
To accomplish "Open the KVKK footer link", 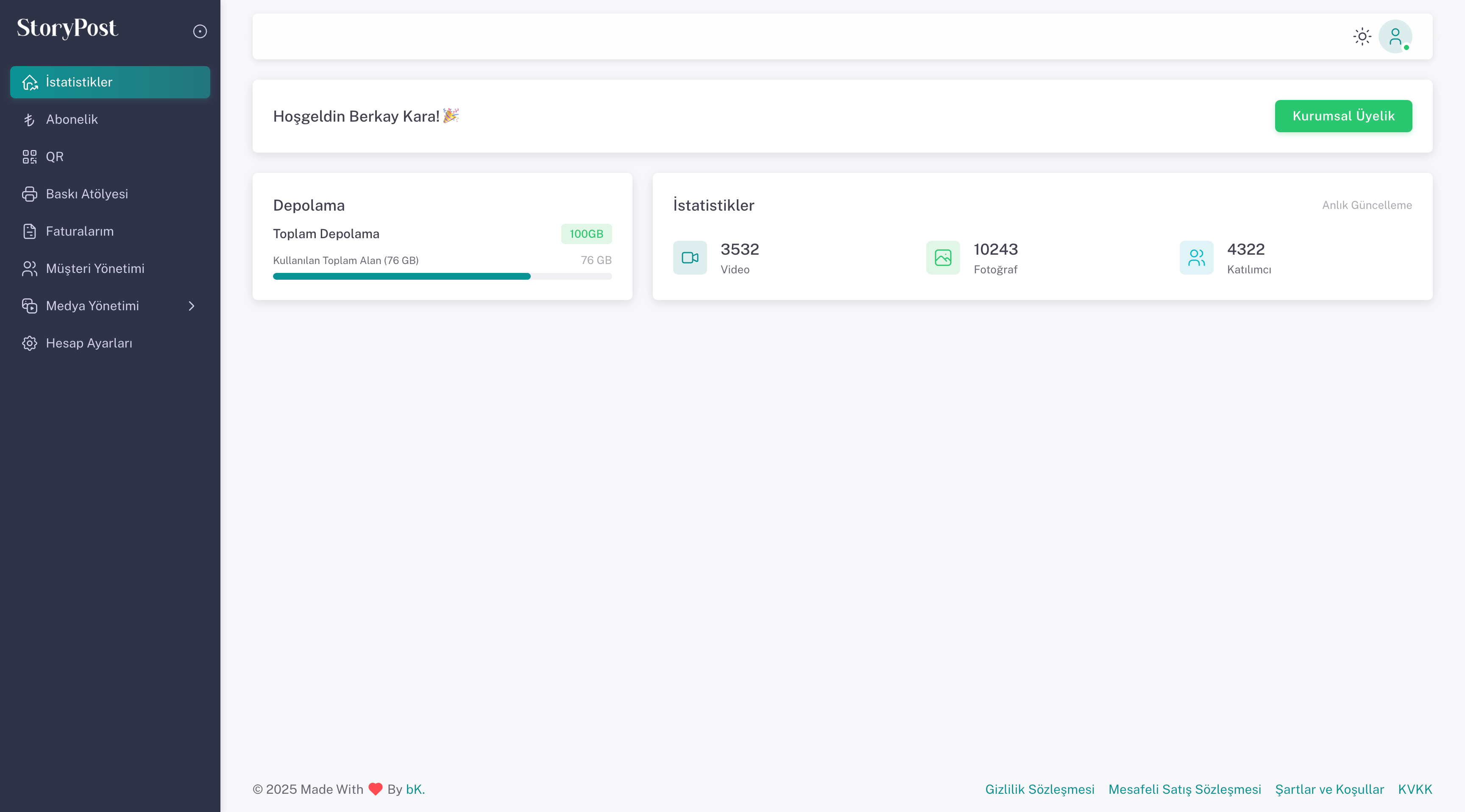I will [x=1415, y=789].
